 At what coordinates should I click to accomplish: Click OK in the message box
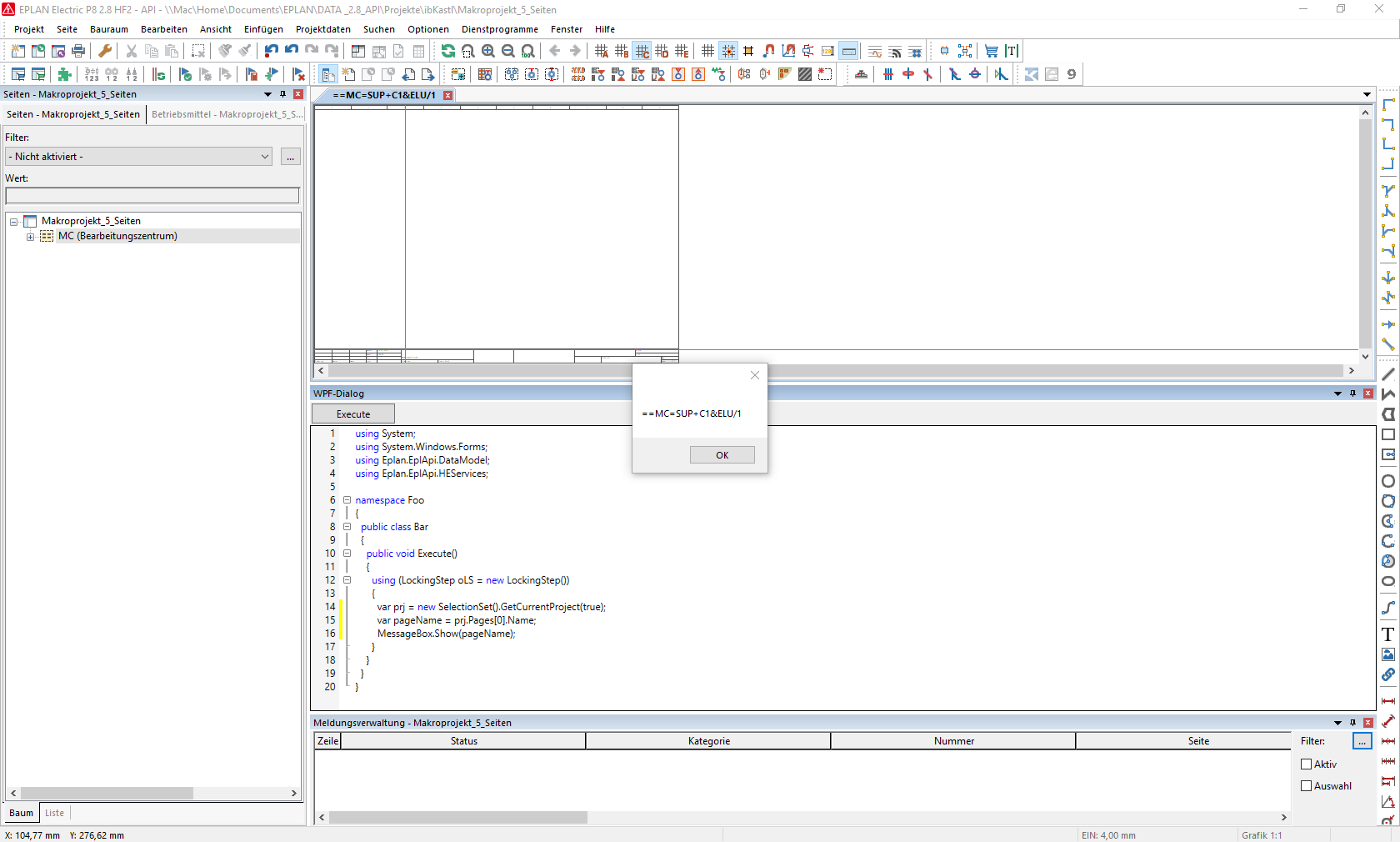722,454
